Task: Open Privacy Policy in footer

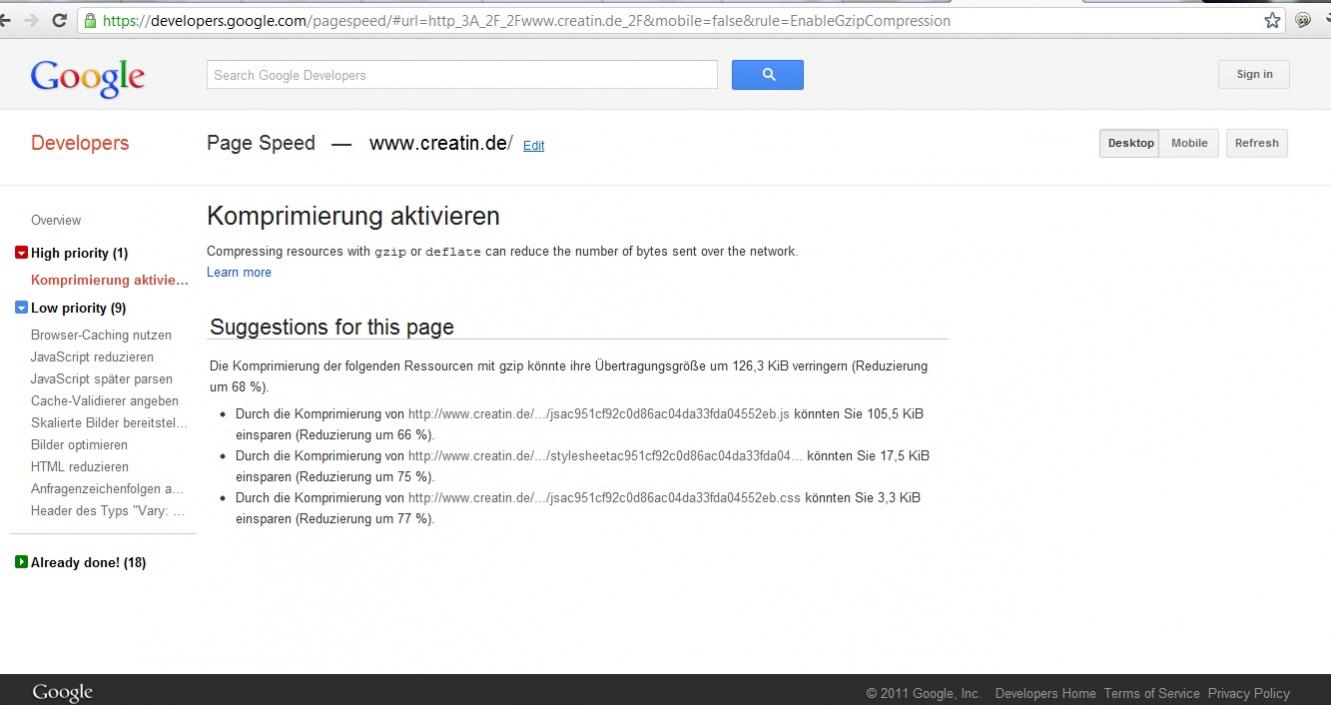Action: coord(1248,693)
